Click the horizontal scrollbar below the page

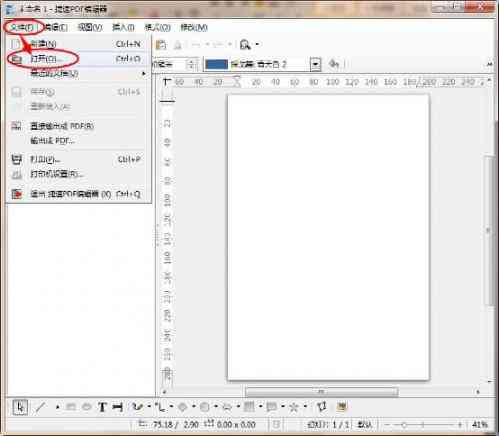point(321,392)
